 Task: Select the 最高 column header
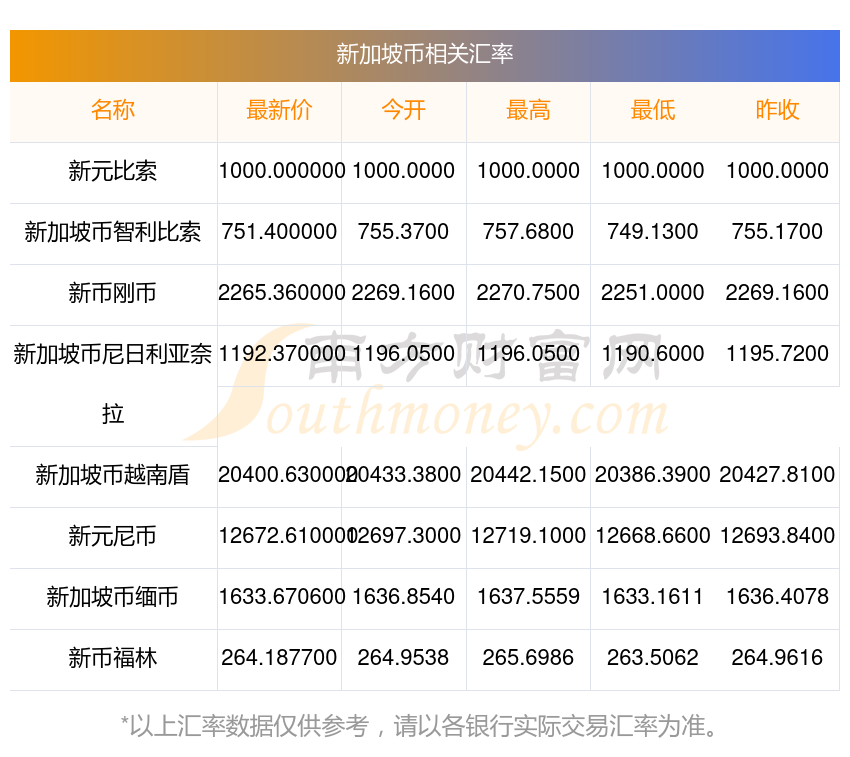(528, 110)
